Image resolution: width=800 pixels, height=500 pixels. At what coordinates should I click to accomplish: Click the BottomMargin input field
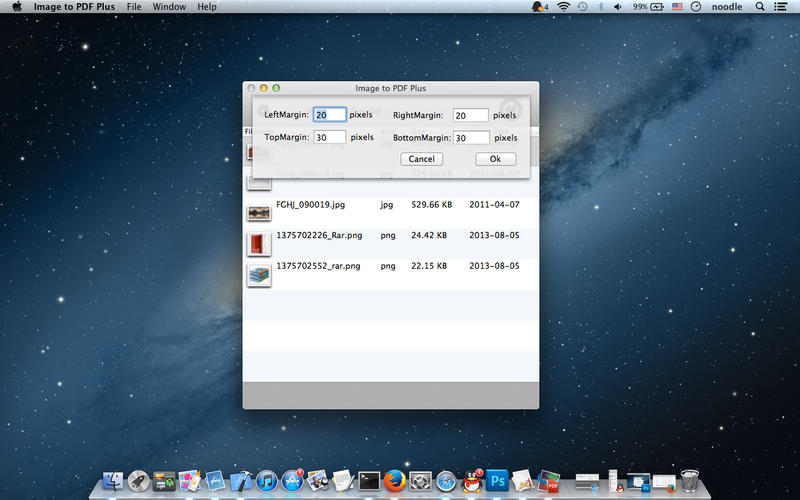click(471, 138)
